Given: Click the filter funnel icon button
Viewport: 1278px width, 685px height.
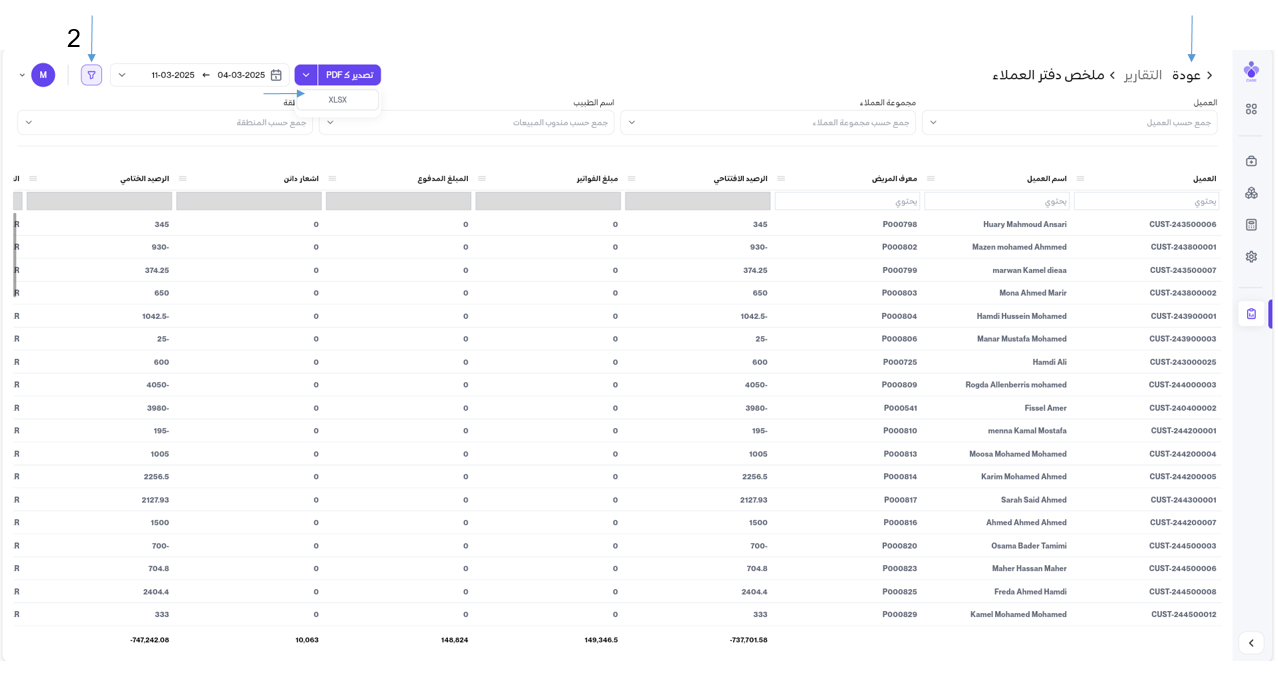Looking at the screenshot, I should 92,75.
